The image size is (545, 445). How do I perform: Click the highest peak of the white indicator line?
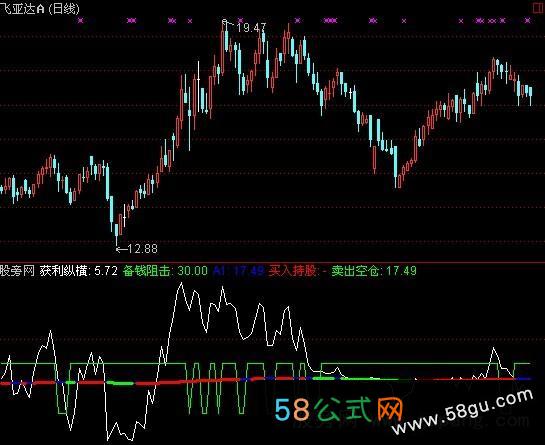pyautogui.click(x=180, y=284)
